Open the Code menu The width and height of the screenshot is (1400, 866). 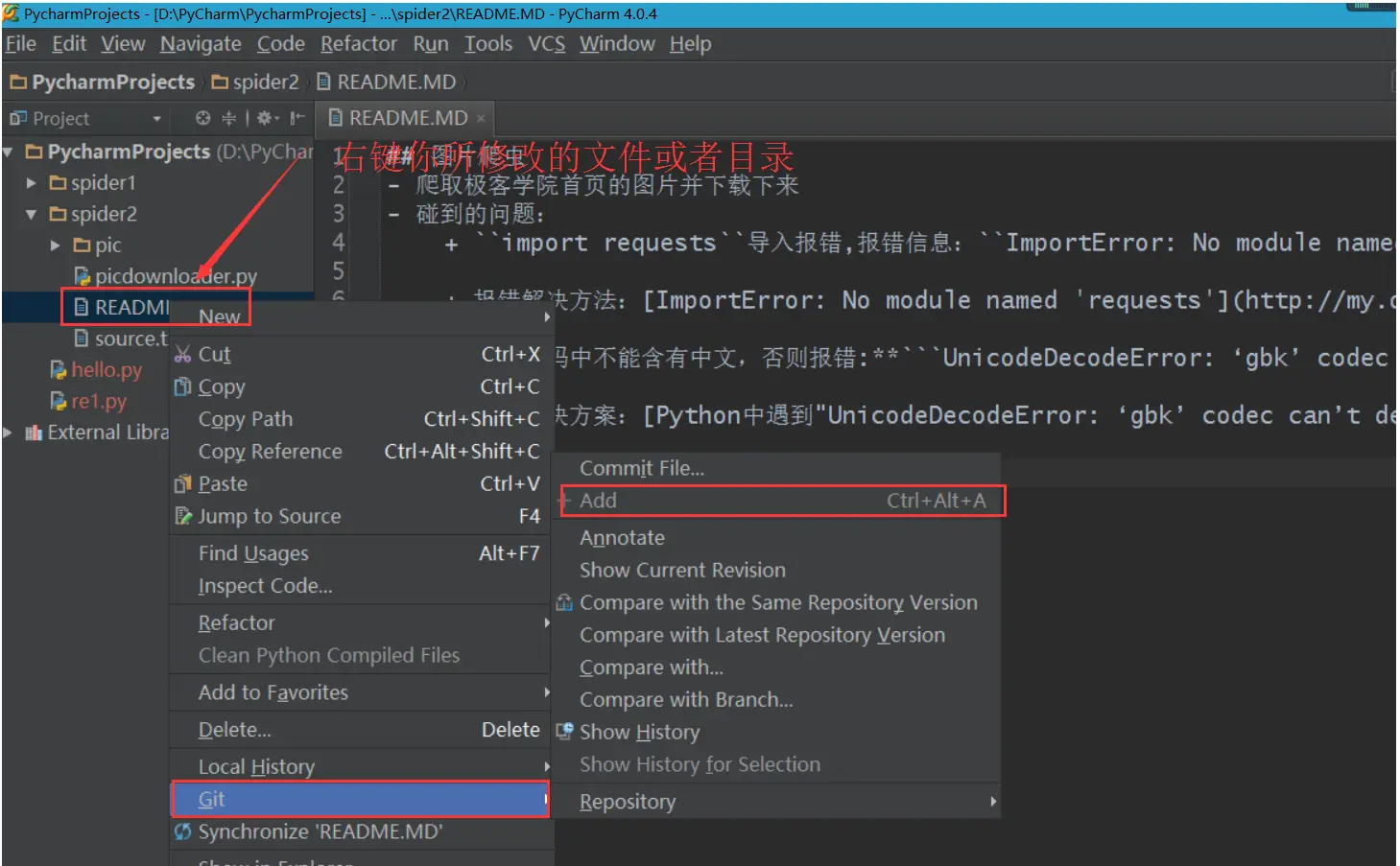[x=281, y=44]
